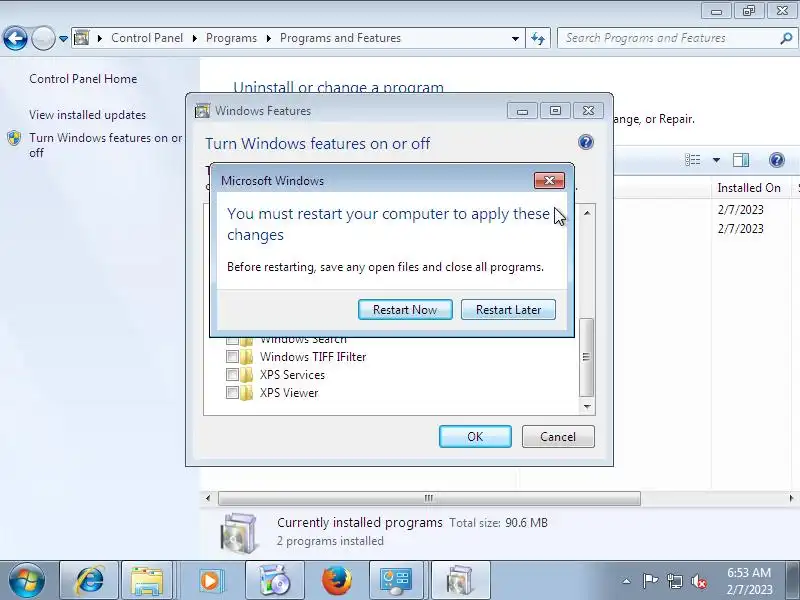Screen dimensions: 800x600
Task: Click the 'Windows TIFF IFilter' feature label
Action: [313, 357]
